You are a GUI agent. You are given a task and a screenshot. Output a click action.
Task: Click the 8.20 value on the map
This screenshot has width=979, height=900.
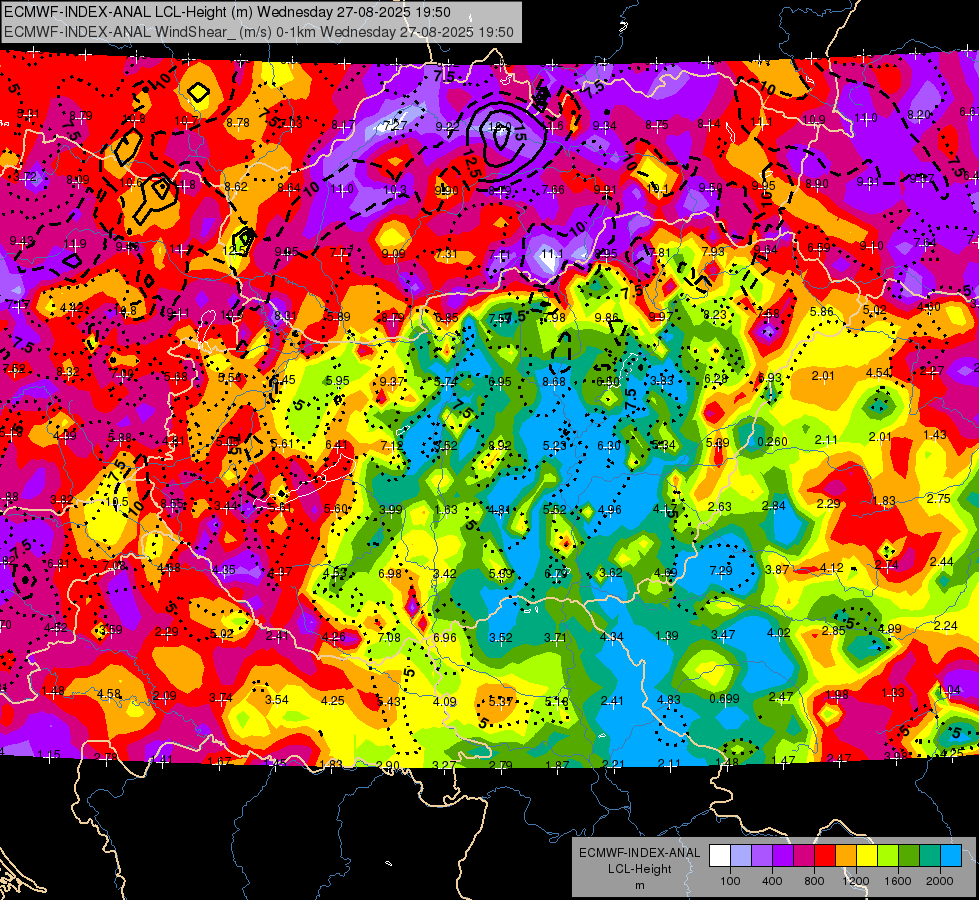(x=919, y=114)
